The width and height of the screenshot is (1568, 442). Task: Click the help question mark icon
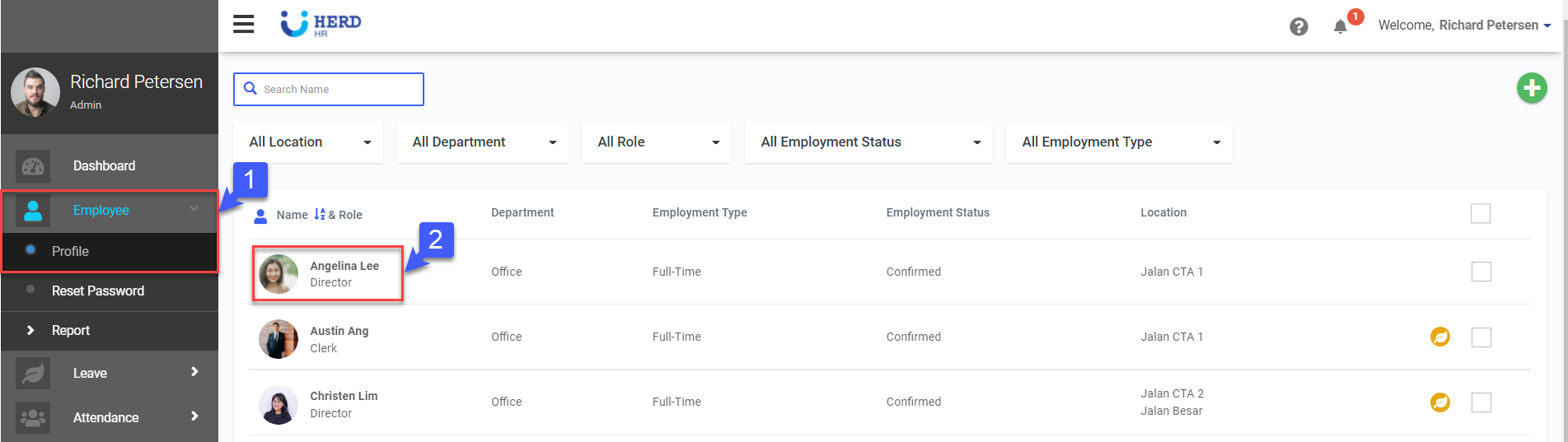[x=1299, y=26]
